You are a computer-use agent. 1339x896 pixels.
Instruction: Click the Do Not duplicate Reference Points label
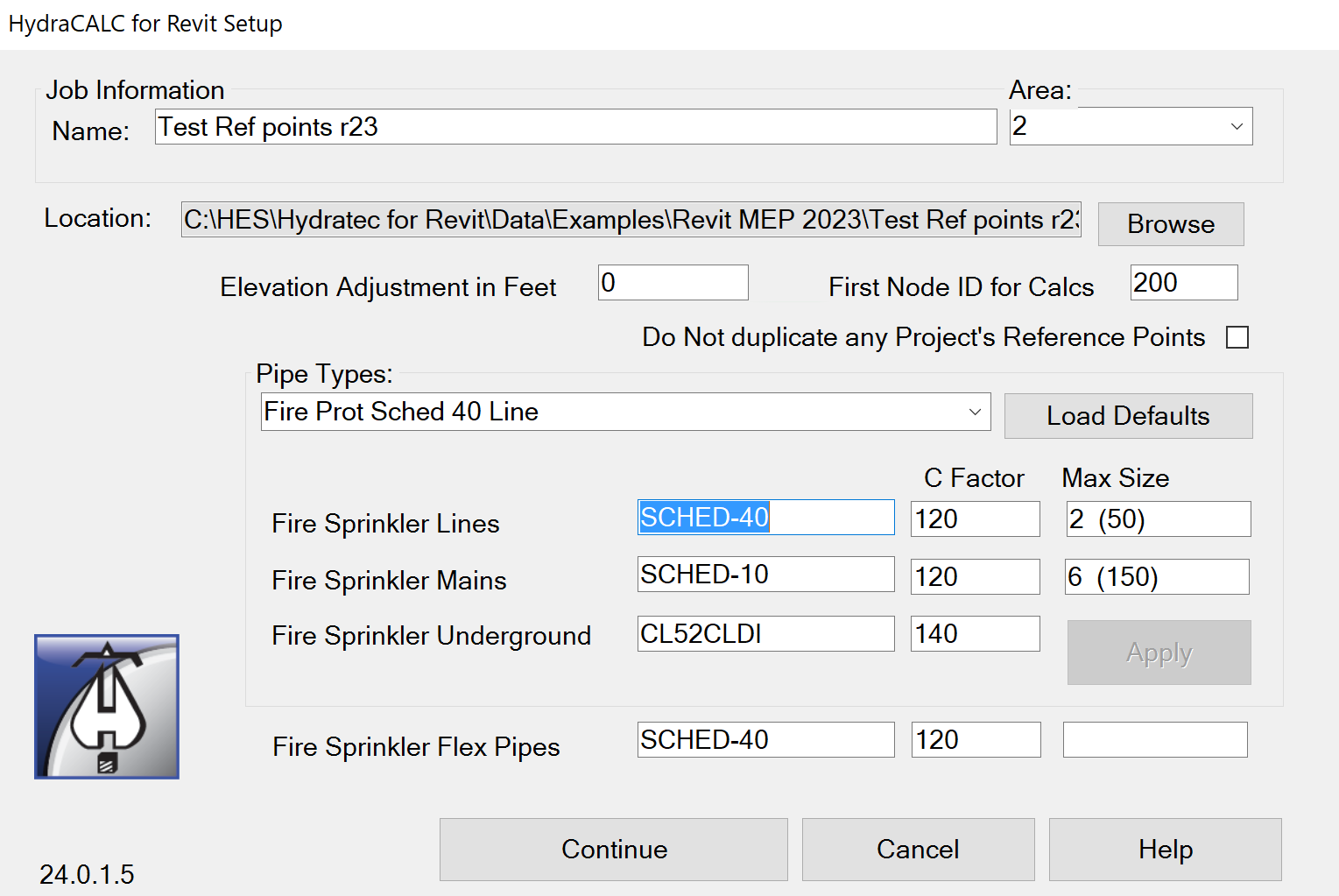924,337
